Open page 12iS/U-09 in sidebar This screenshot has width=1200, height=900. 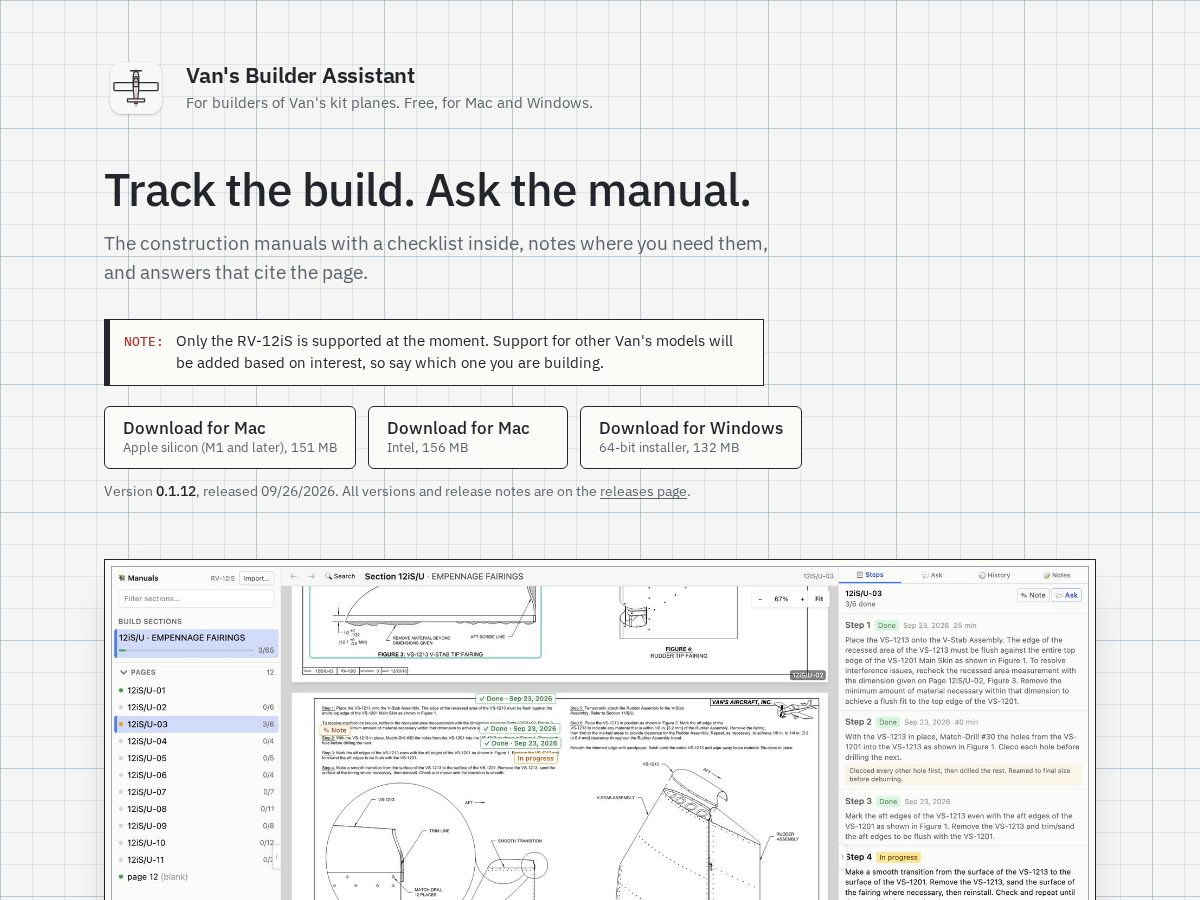click(196, 826)
